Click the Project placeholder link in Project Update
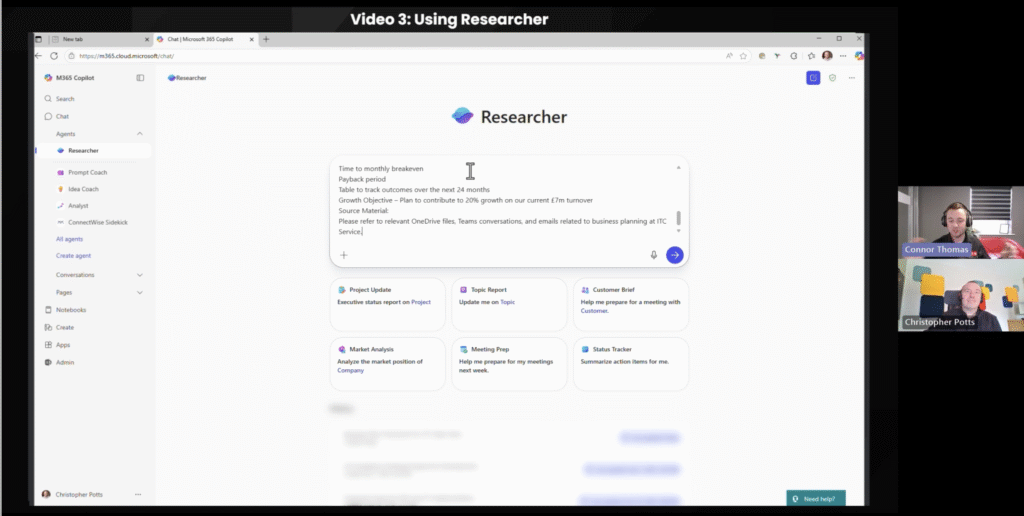This screenshot has height=516, width=1024. [x=421, y=302]
